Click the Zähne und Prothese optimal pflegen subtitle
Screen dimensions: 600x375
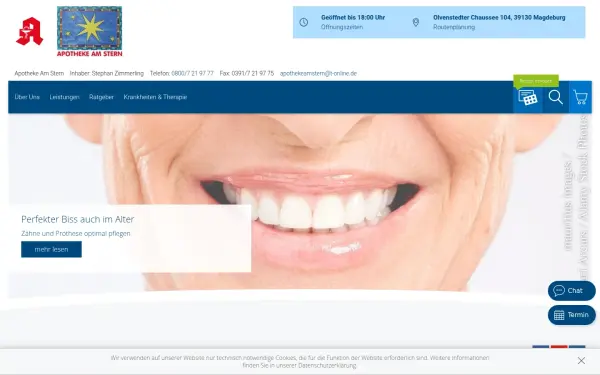pyautogui.click(x=76, y=233)
